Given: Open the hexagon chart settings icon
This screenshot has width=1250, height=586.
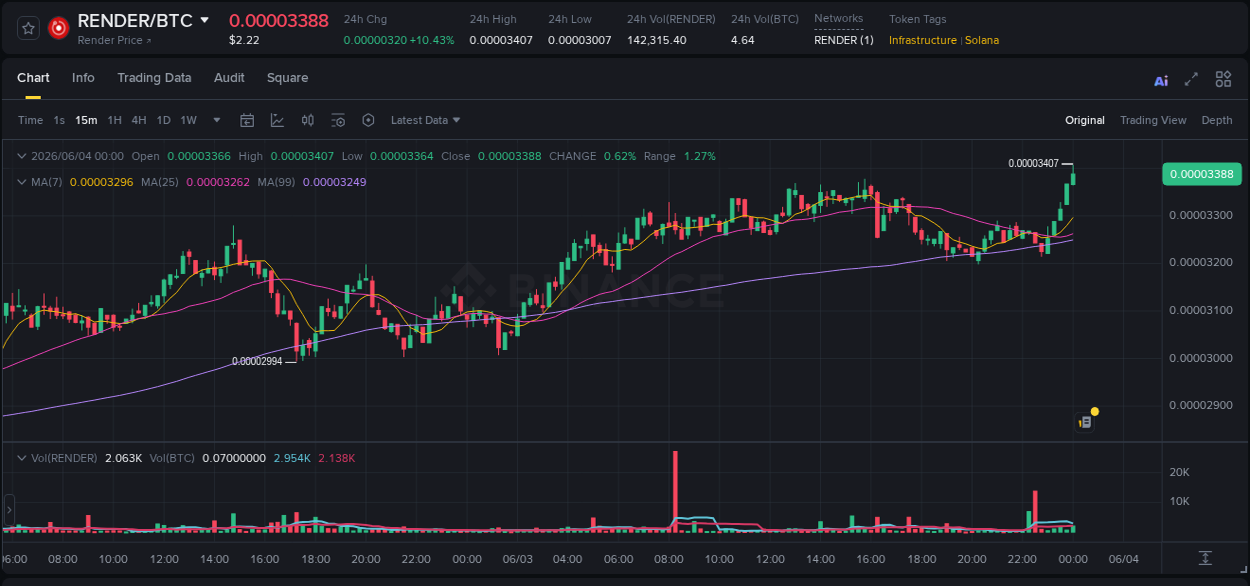Looking at the screenshot, I should tap(368, 120).
